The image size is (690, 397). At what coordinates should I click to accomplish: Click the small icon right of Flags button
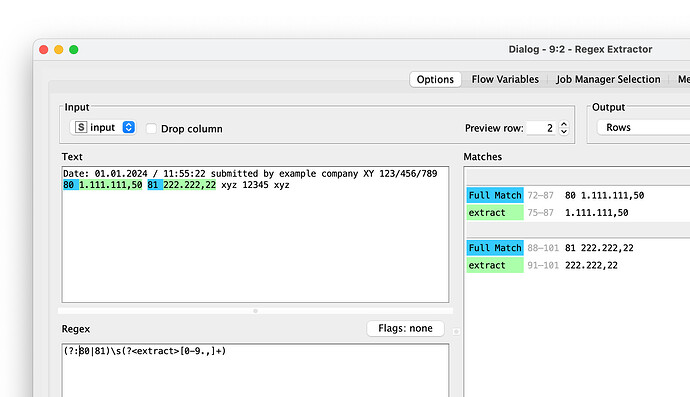(x=456, y=331)
